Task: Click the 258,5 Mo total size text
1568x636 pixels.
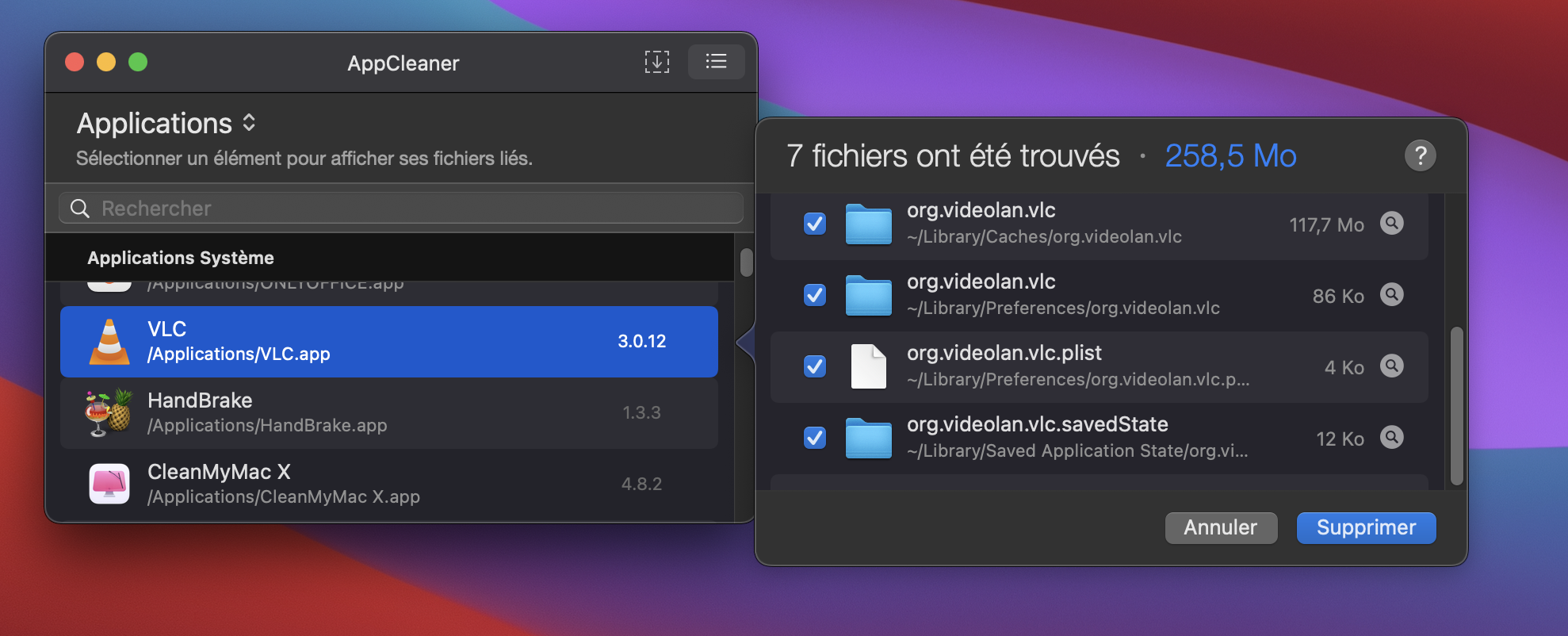Action: pos(1230,156)
